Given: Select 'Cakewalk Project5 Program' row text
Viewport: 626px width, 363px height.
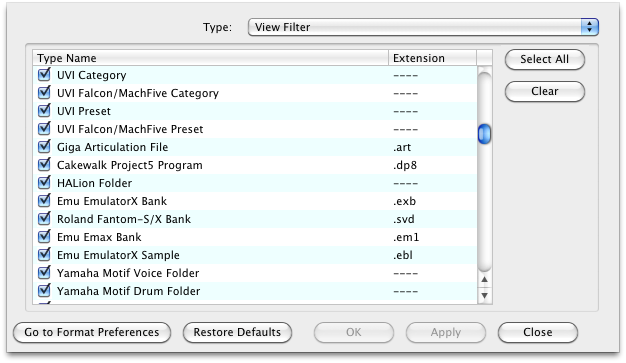Looking at the screenshot, I should 130,165.
